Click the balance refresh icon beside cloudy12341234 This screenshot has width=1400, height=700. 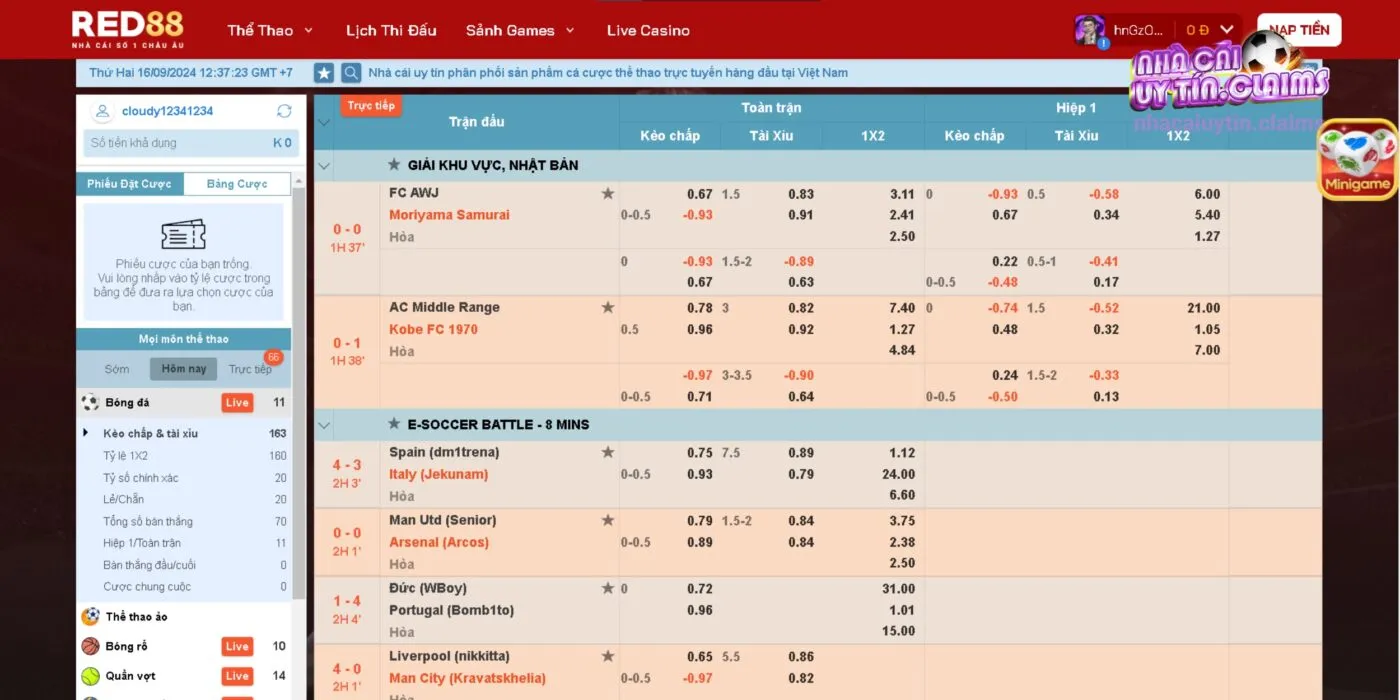[x=284, y=111]
